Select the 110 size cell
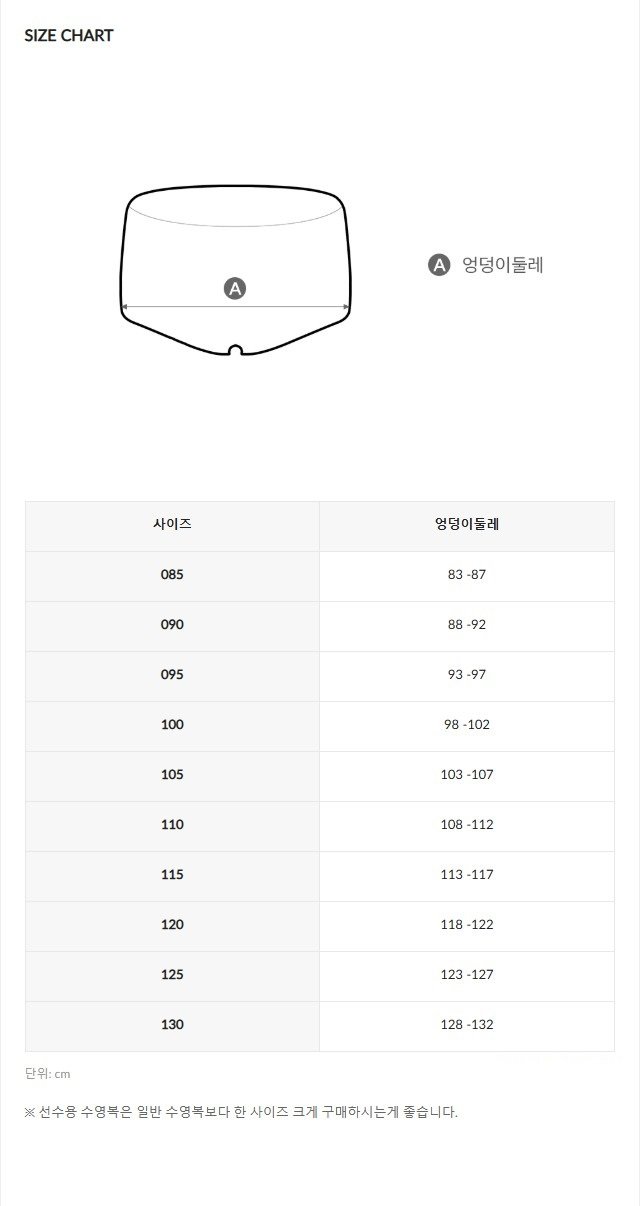640x1206 pixels. [172, 825]
